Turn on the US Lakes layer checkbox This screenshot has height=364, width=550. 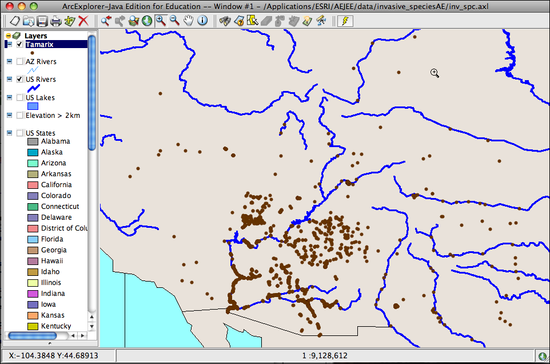[20, 97]
